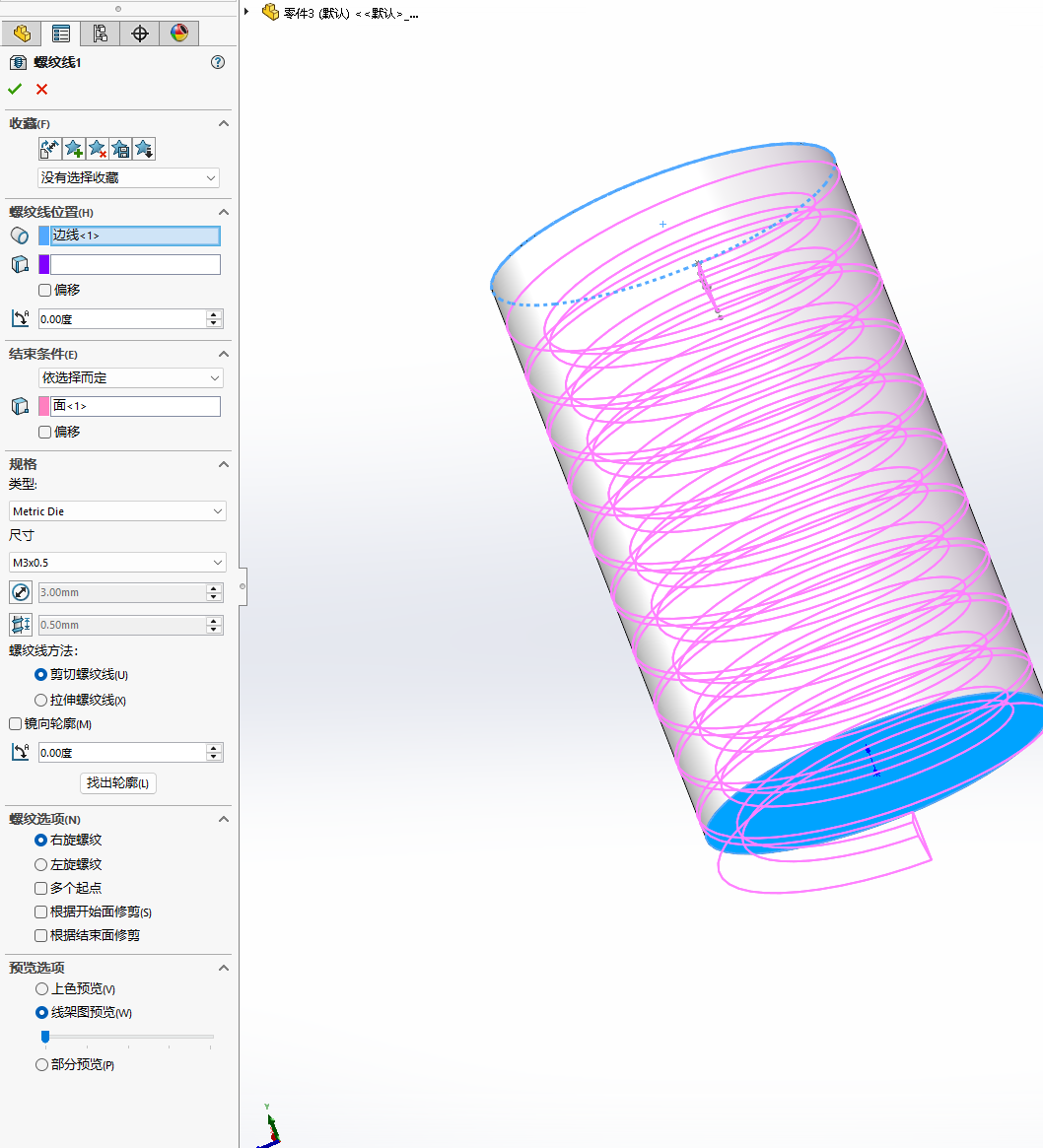Cancel the thread with the red X
Viewport: 1043px width, 1148px height.
click(x=41, y=90)
